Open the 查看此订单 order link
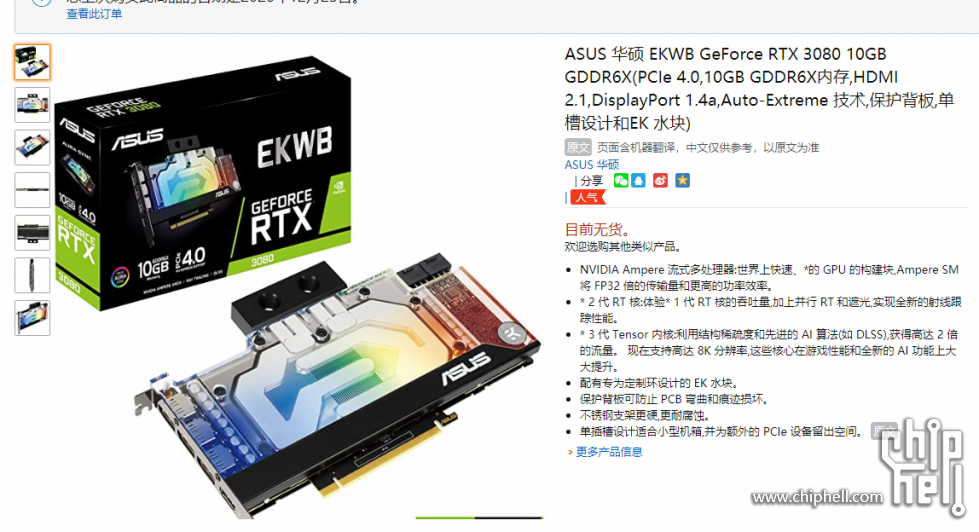 [94, 14]
